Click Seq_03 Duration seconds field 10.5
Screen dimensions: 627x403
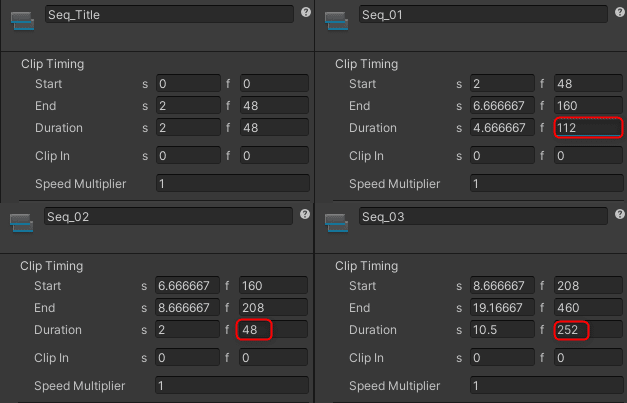502,329
